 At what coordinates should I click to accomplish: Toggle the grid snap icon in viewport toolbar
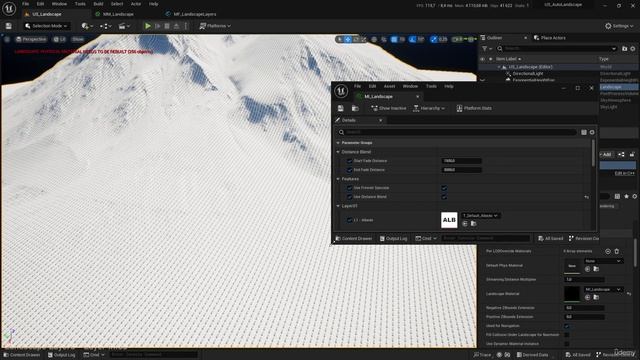click(x=394, y=39)
